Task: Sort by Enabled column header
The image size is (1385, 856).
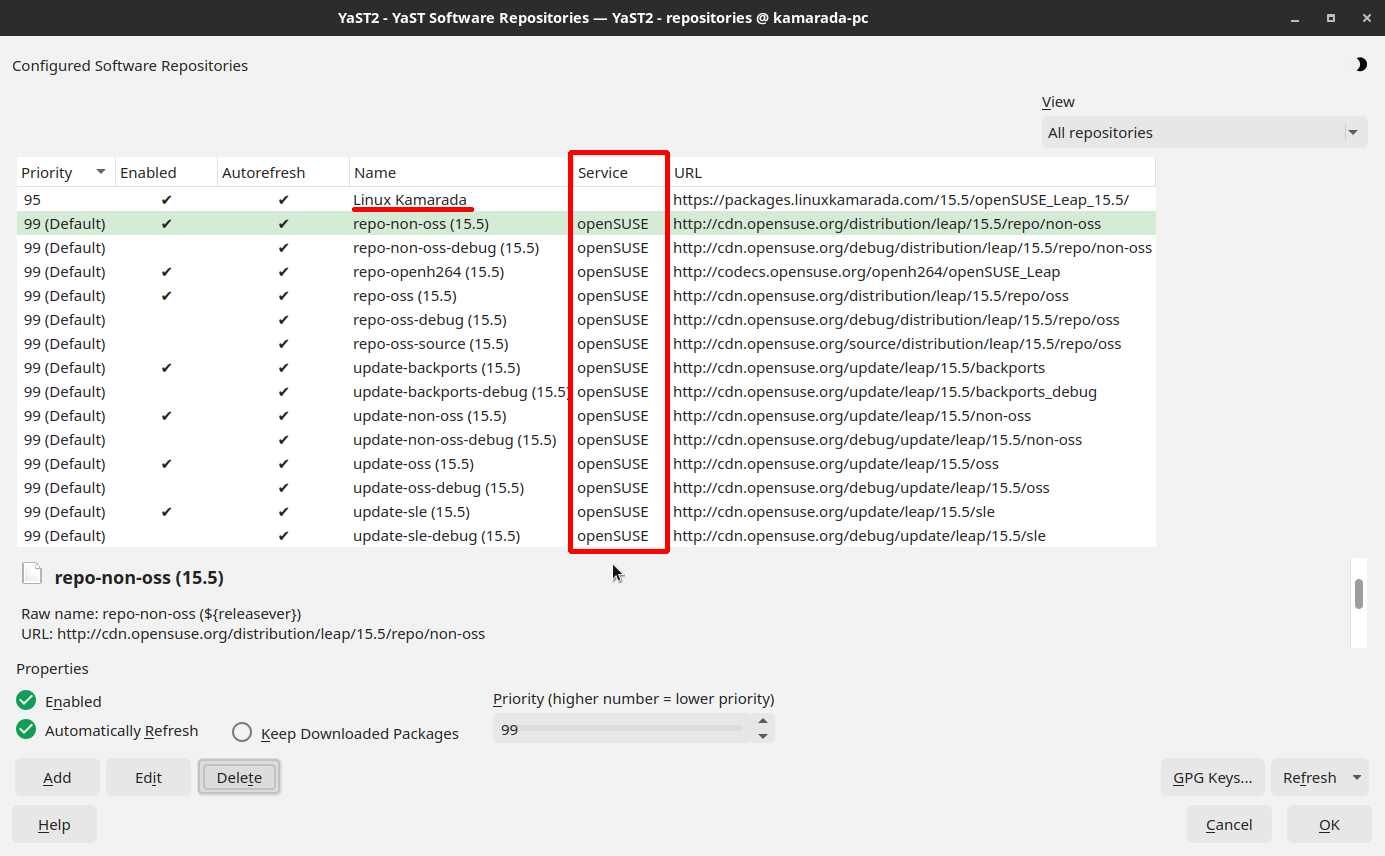Action: click(x=166, y=172)
